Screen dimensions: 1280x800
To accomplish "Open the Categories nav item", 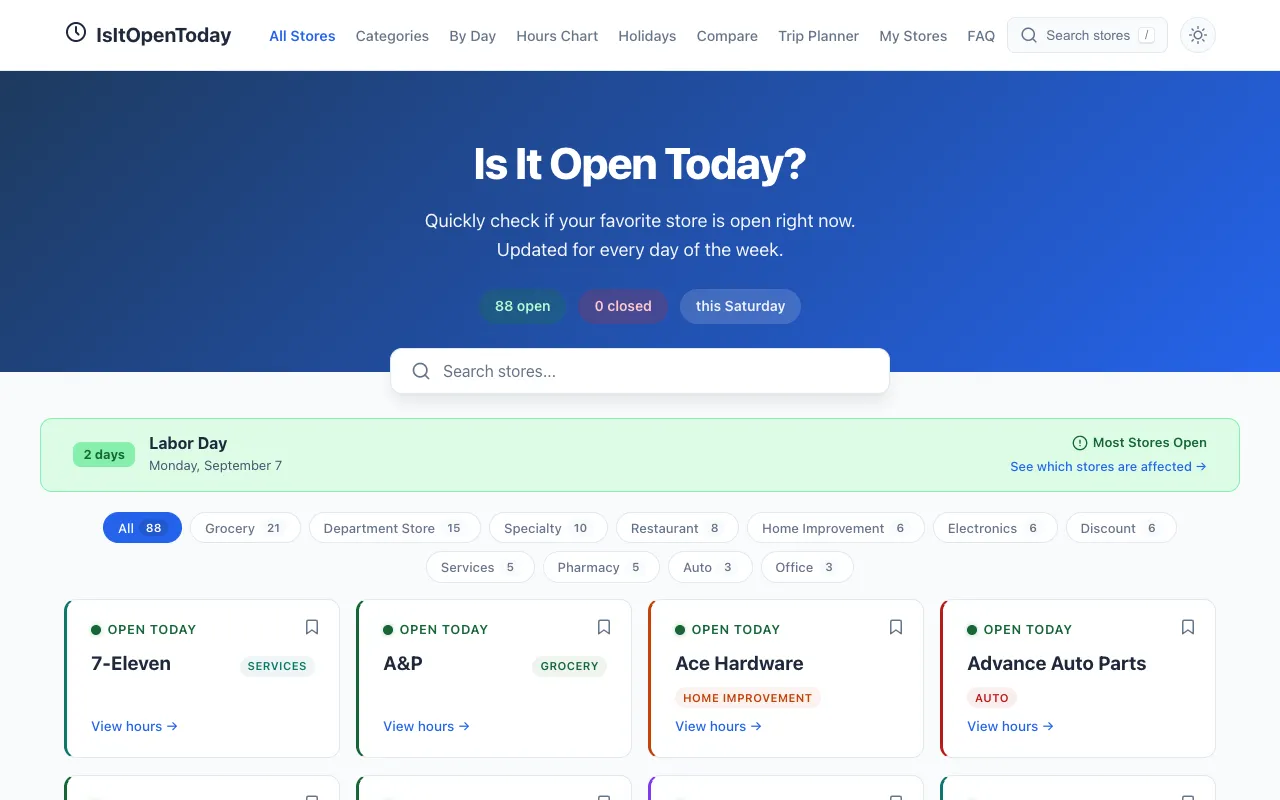I will click(392, 36).
